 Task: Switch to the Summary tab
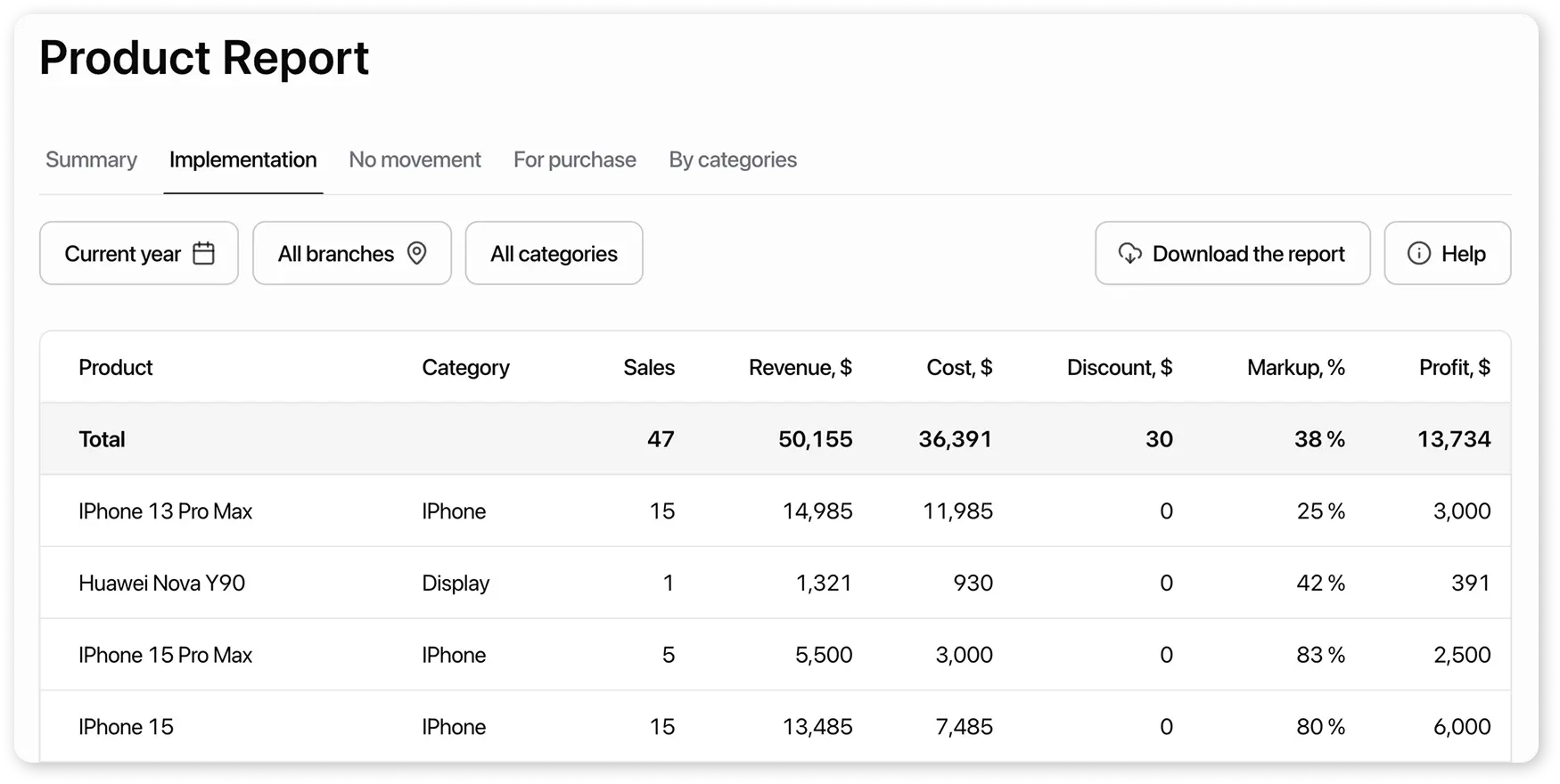[x=91, y=159]
